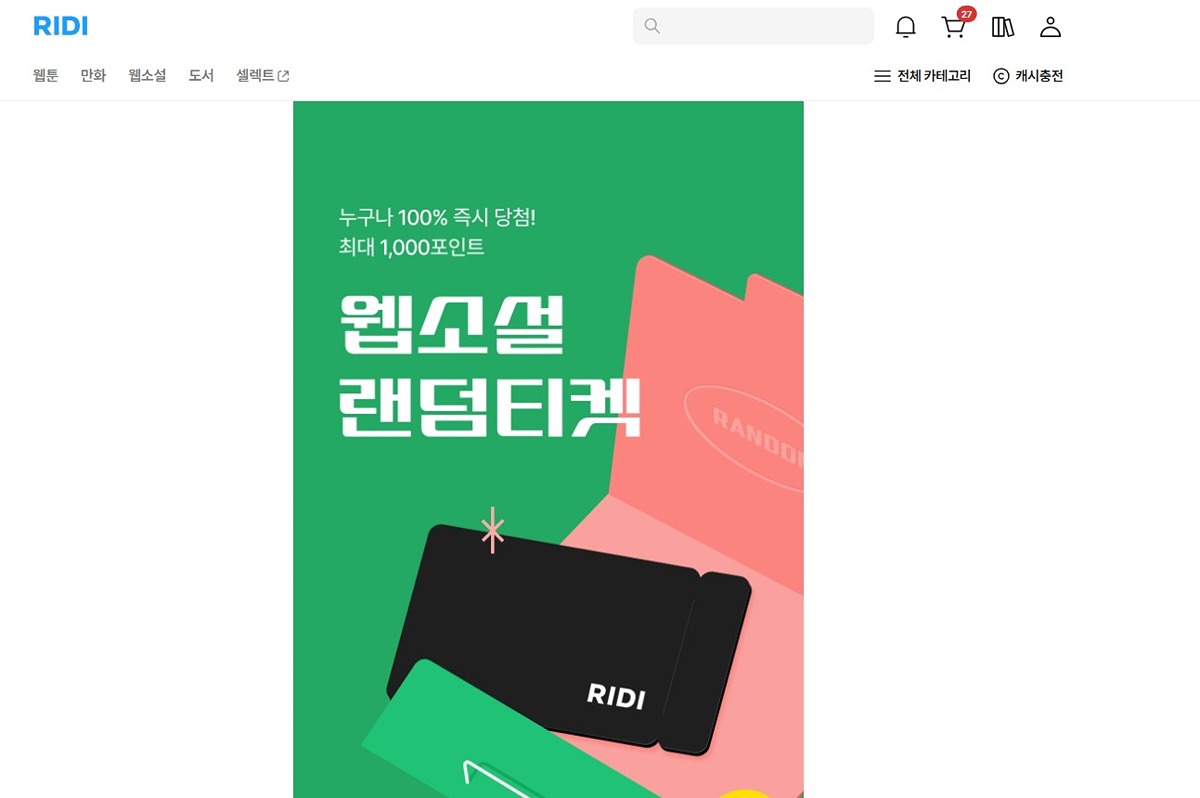Click the RIDI logo
Image resolution: width=1200 pixels, height=798 pixels.
tap(61, 26)
